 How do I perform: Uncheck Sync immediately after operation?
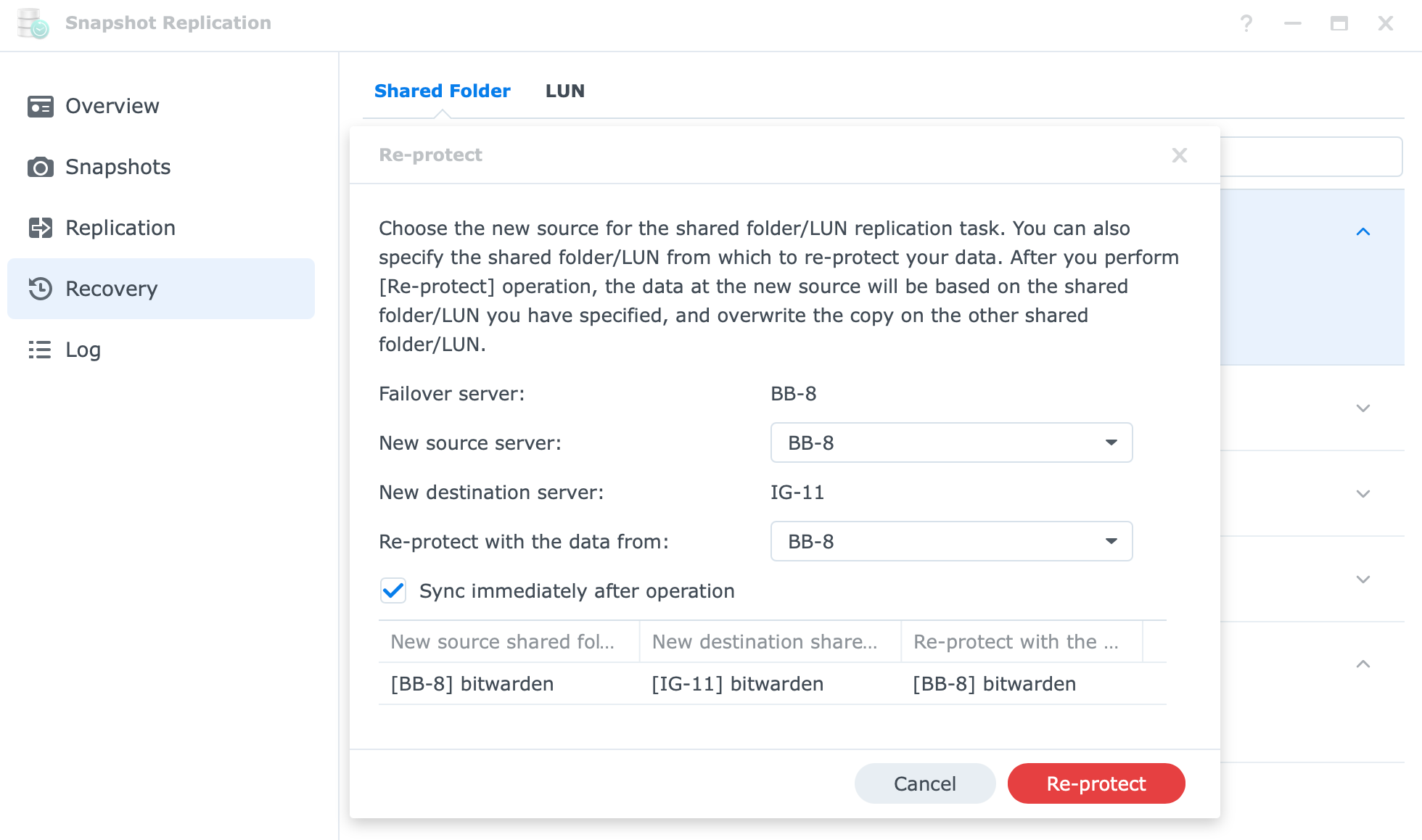[x=393, y=591]
